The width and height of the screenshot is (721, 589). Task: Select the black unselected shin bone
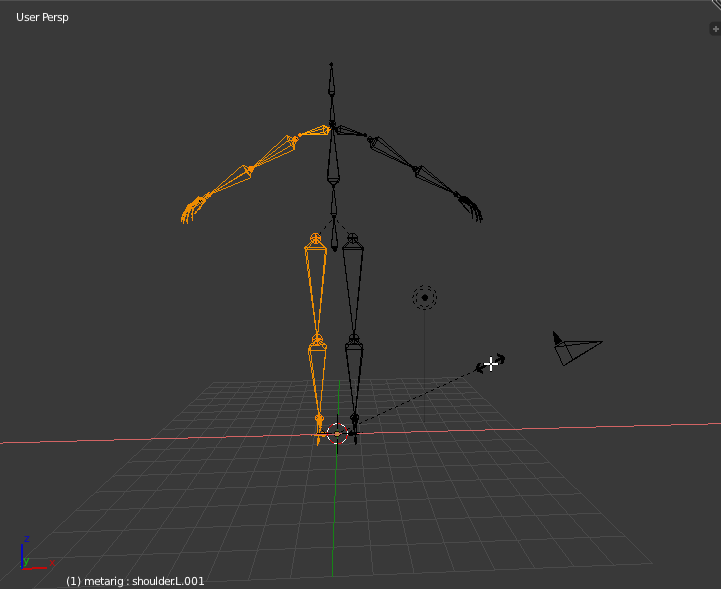point(354,379)
